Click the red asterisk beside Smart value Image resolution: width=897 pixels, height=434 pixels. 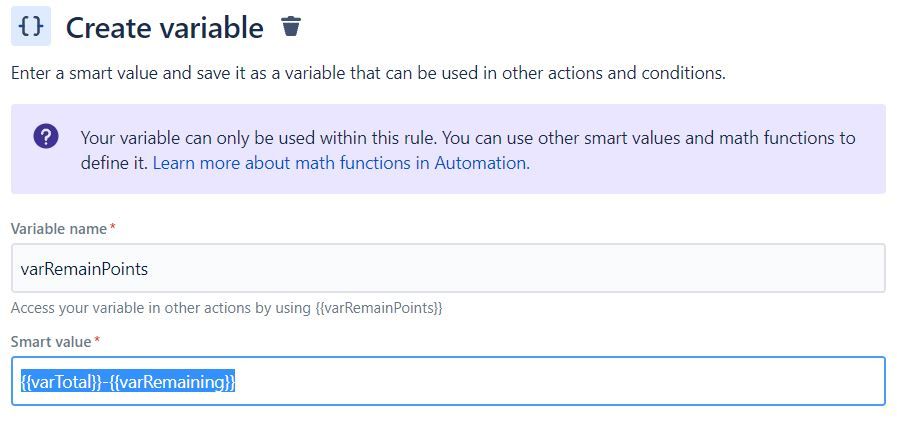pos(97,340)
